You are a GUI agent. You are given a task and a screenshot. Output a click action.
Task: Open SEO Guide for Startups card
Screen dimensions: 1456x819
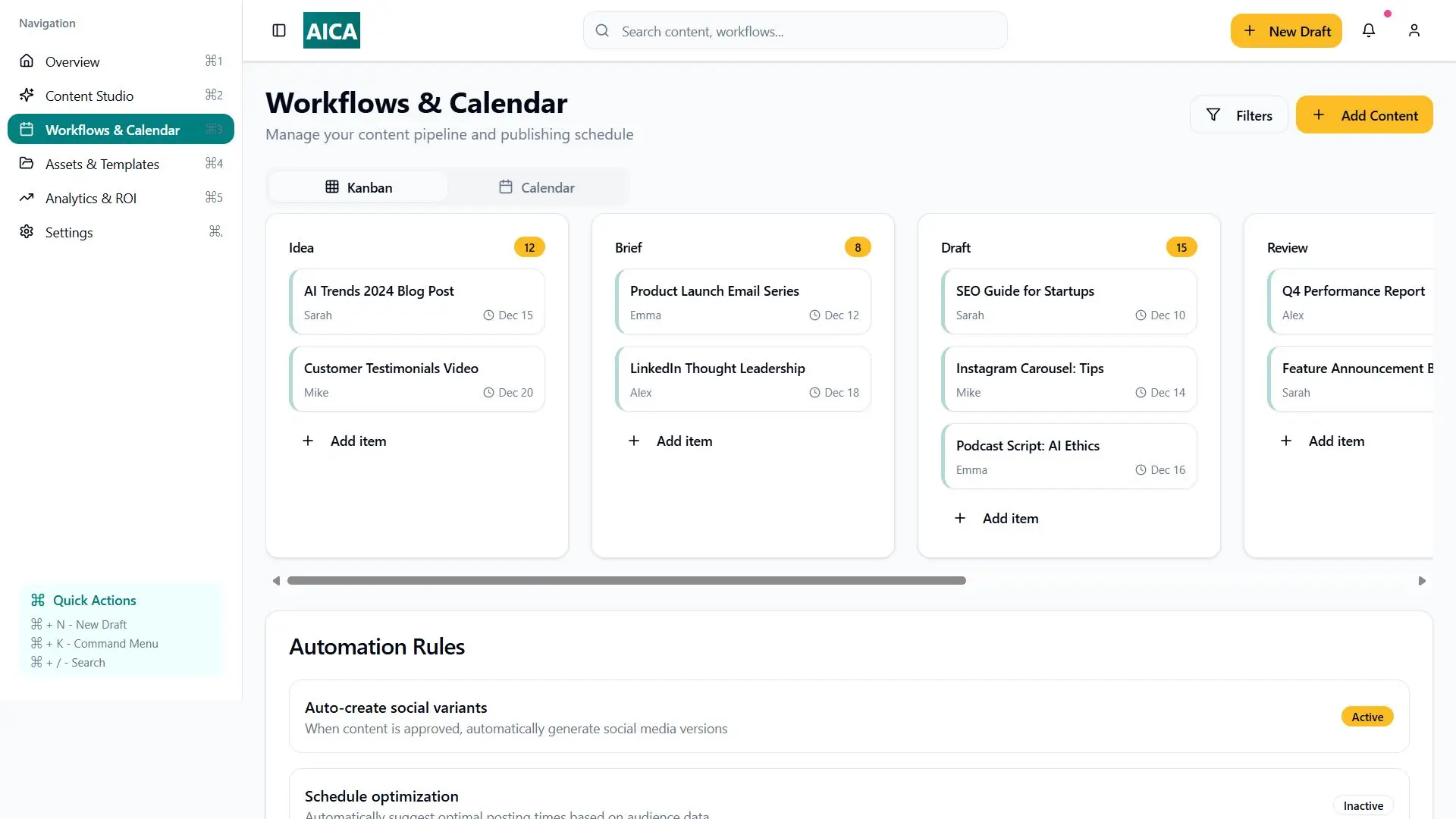[1069, 302]
